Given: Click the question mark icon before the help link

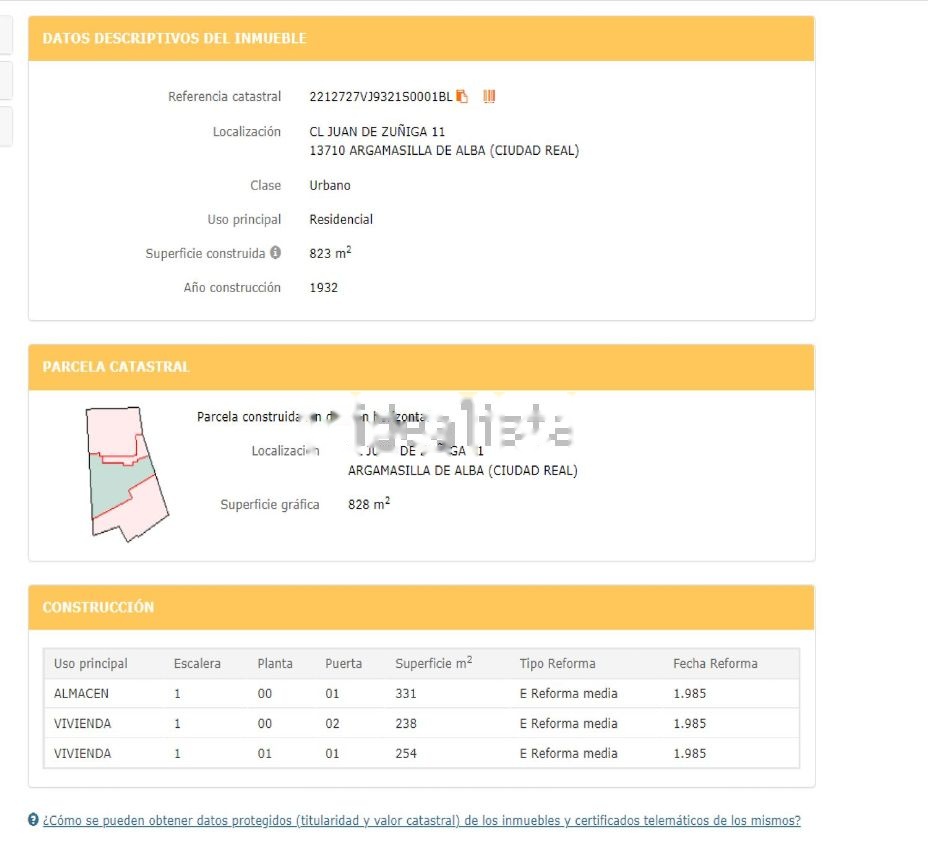Looking at the screenshot, I should (x=34, y=821).
